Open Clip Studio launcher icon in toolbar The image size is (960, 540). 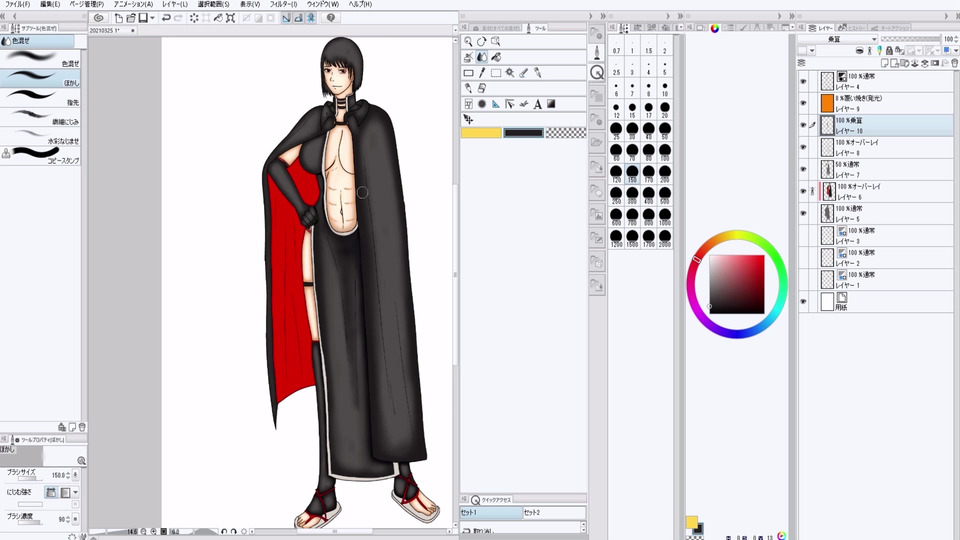tap(99, 18)
